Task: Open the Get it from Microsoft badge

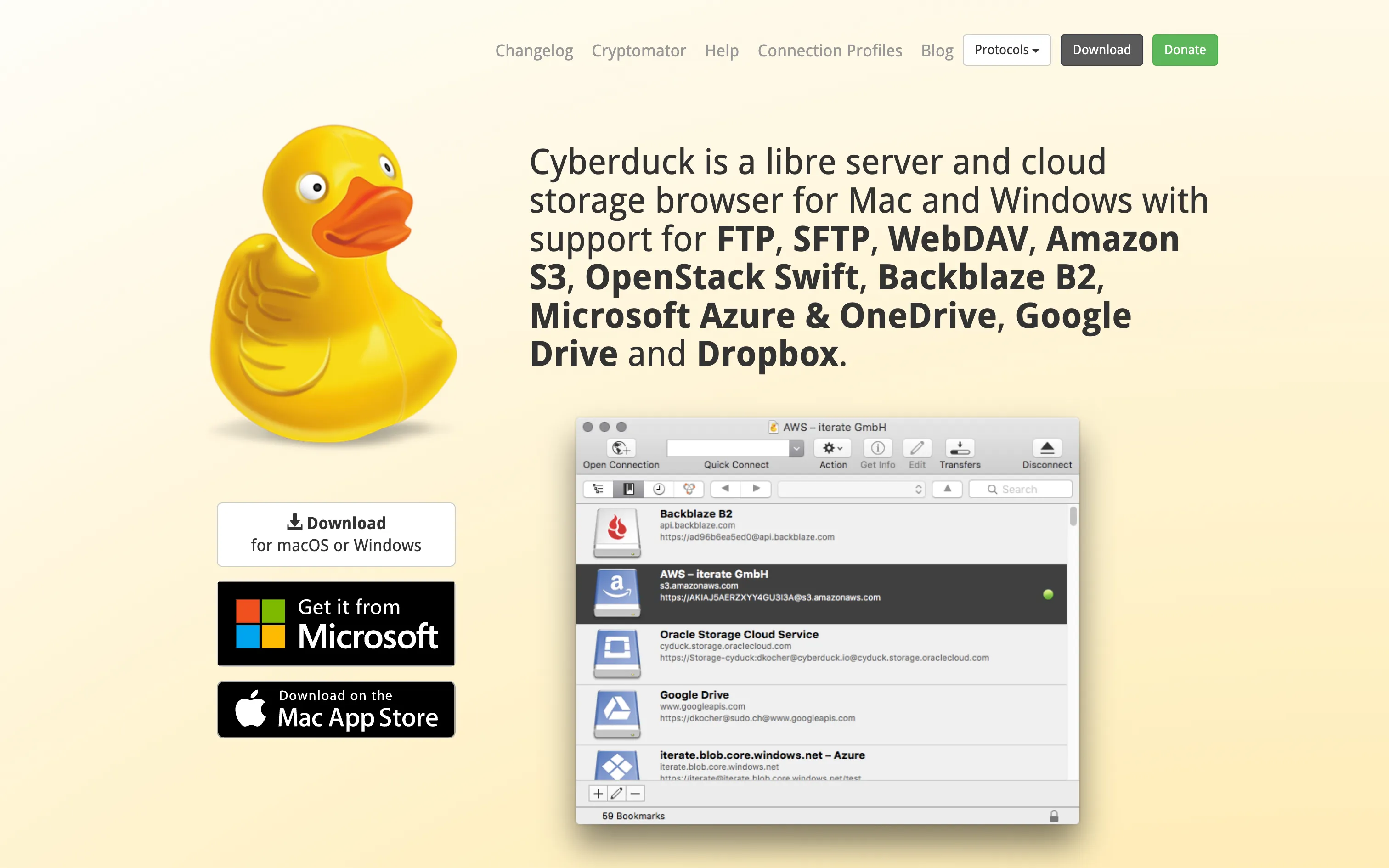Action: [336, 624]
